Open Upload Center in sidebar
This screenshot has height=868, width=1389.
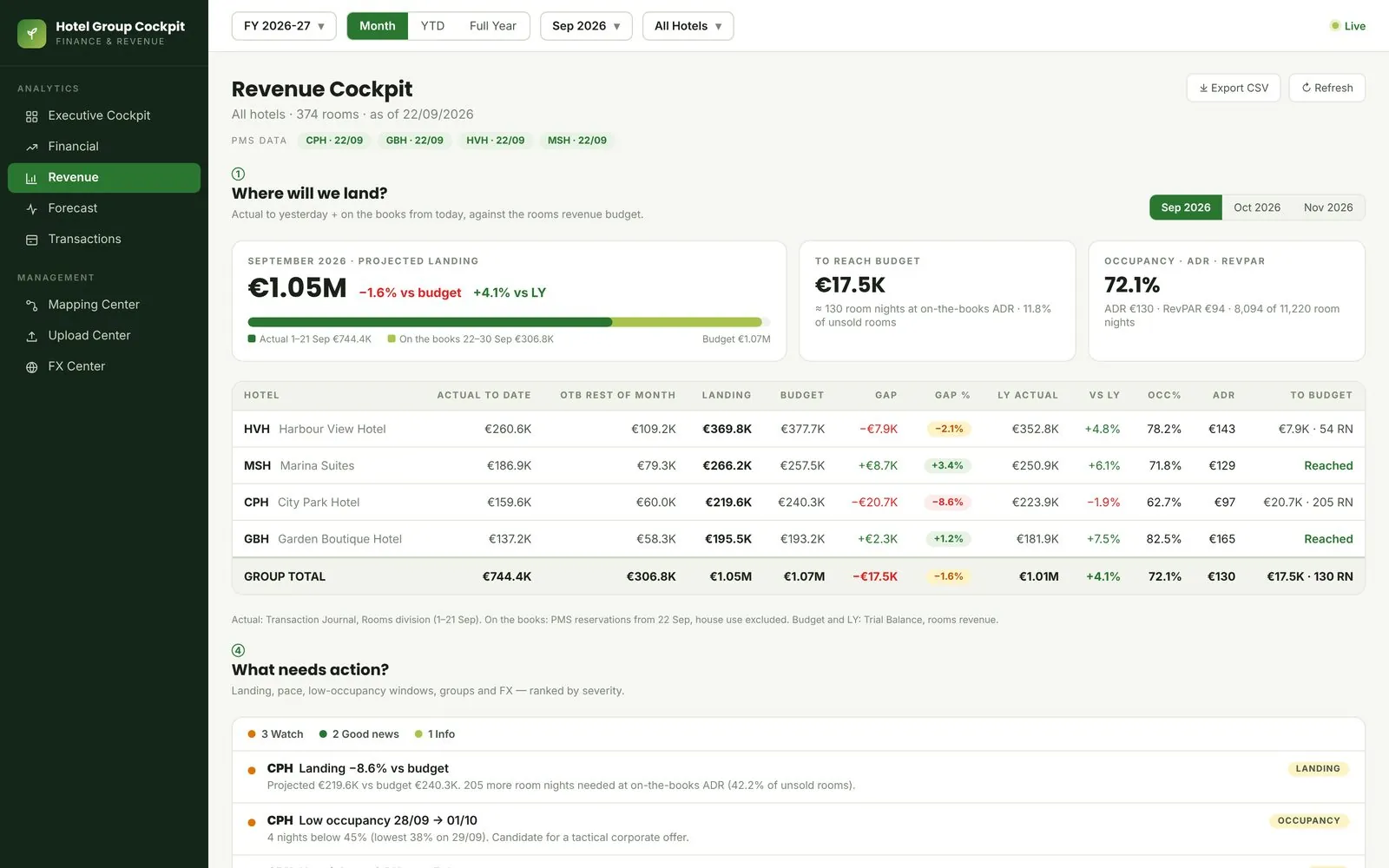click(x=104, y=335)
